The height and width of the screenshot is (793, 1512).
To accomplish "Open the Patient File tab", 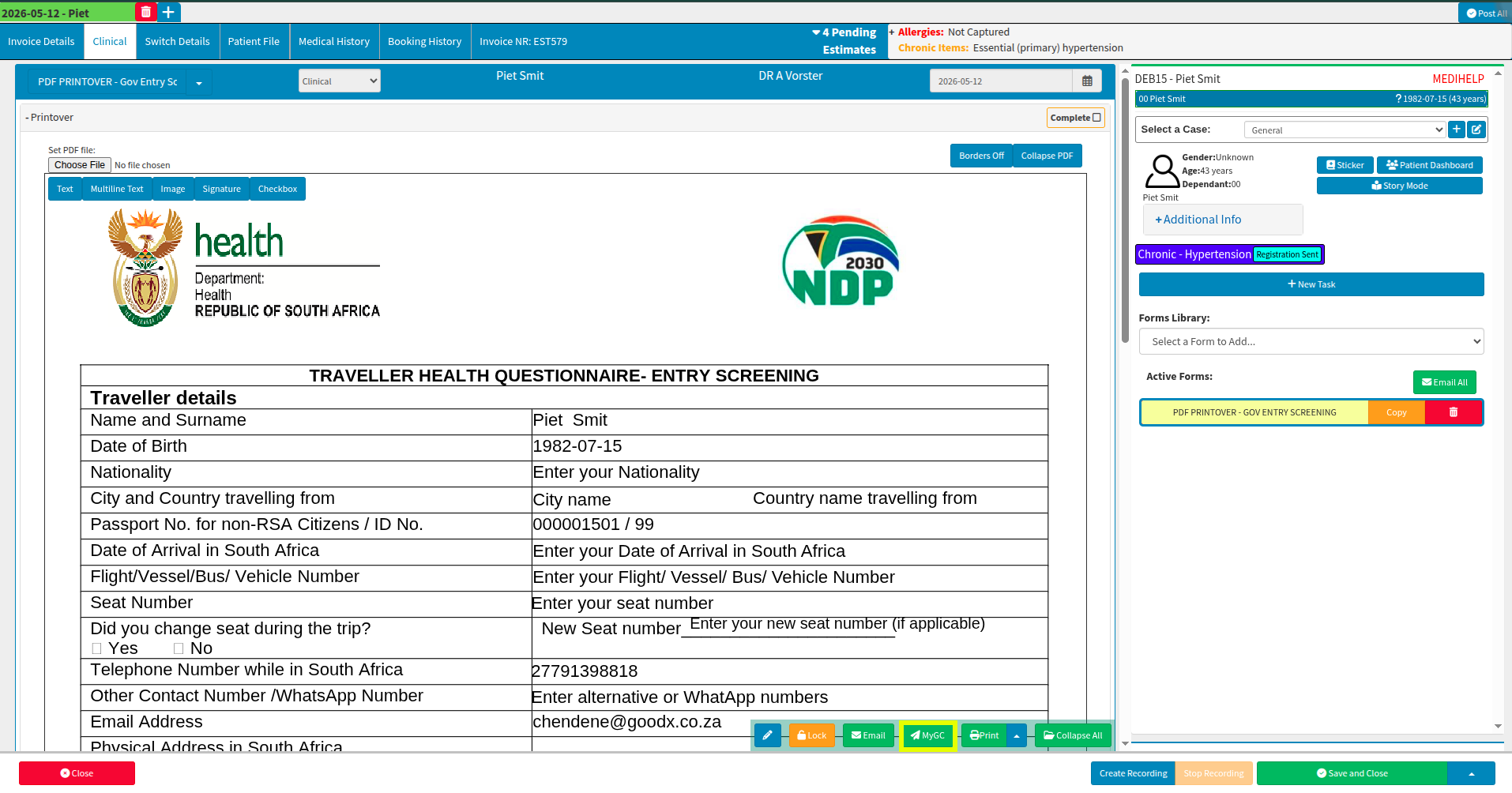I will (254, 41).
